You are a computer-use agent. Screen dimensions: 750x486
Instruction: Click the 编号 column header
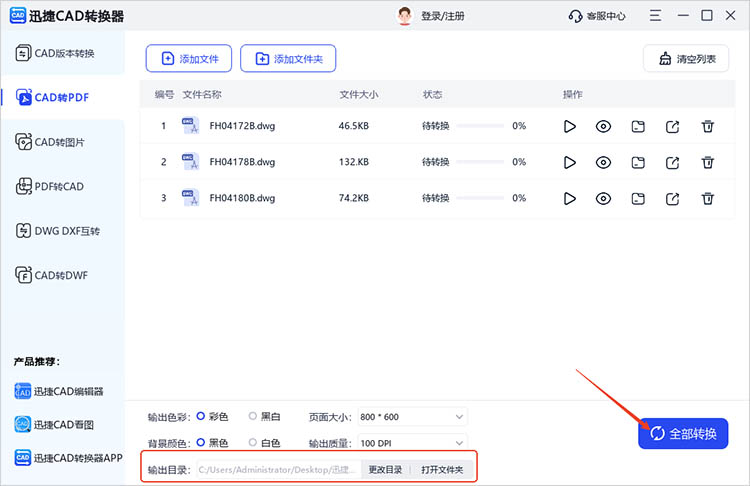[x=164, y=94]
